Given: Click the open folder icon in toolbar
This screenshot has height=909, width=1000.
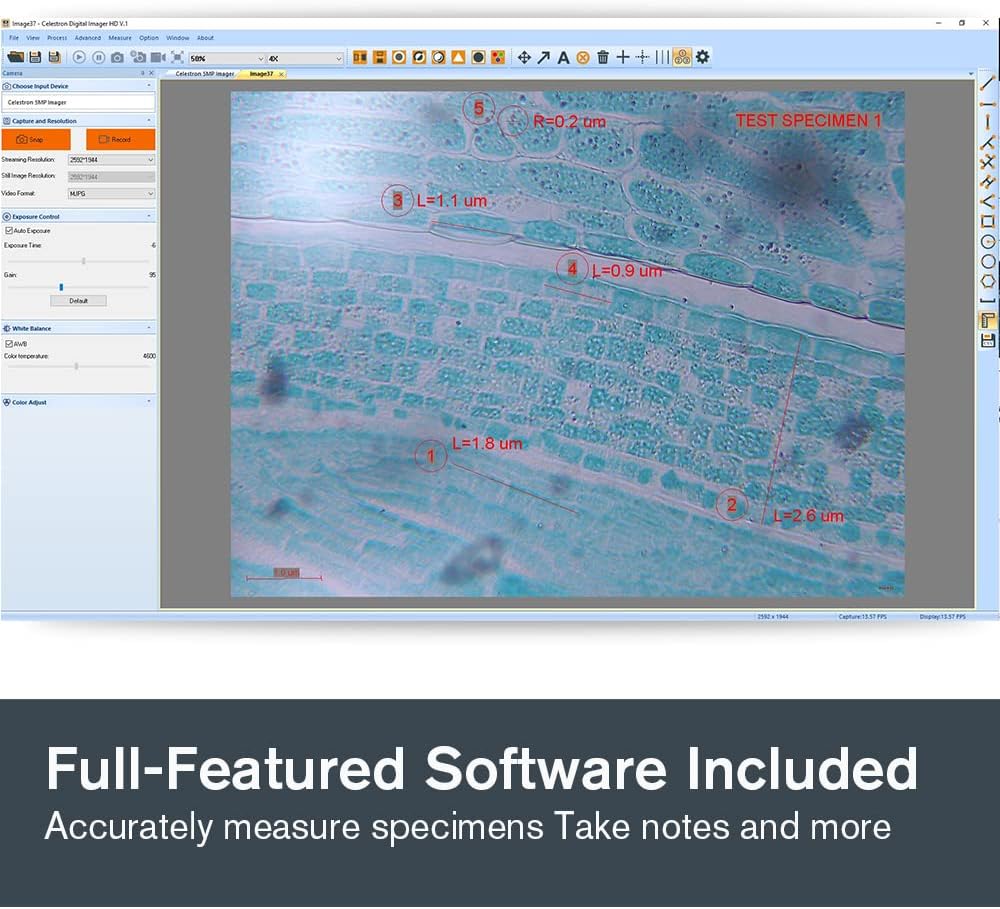Looking at the screenshot, I should click(x=16, y=57).
